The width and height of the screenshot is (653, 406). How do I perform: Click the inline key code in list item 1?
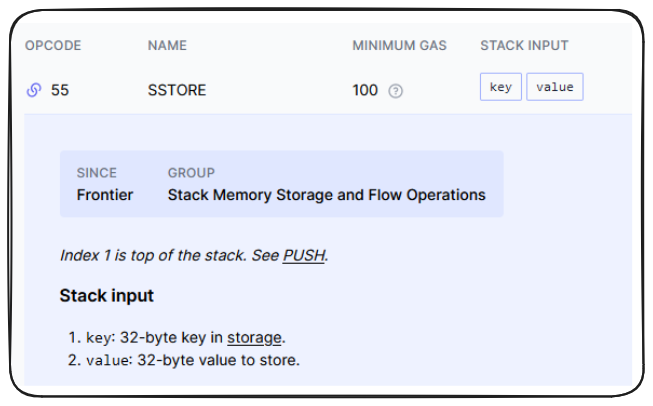point(98,338)
